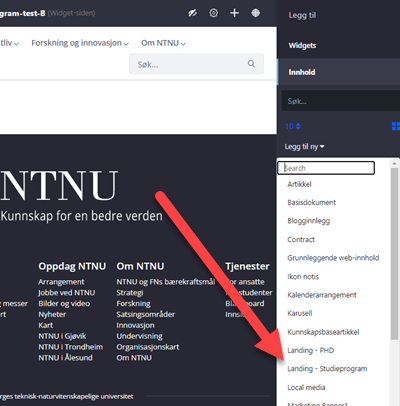Open the Nyheter footer link

pyautogui.click(x=52, y=314)
